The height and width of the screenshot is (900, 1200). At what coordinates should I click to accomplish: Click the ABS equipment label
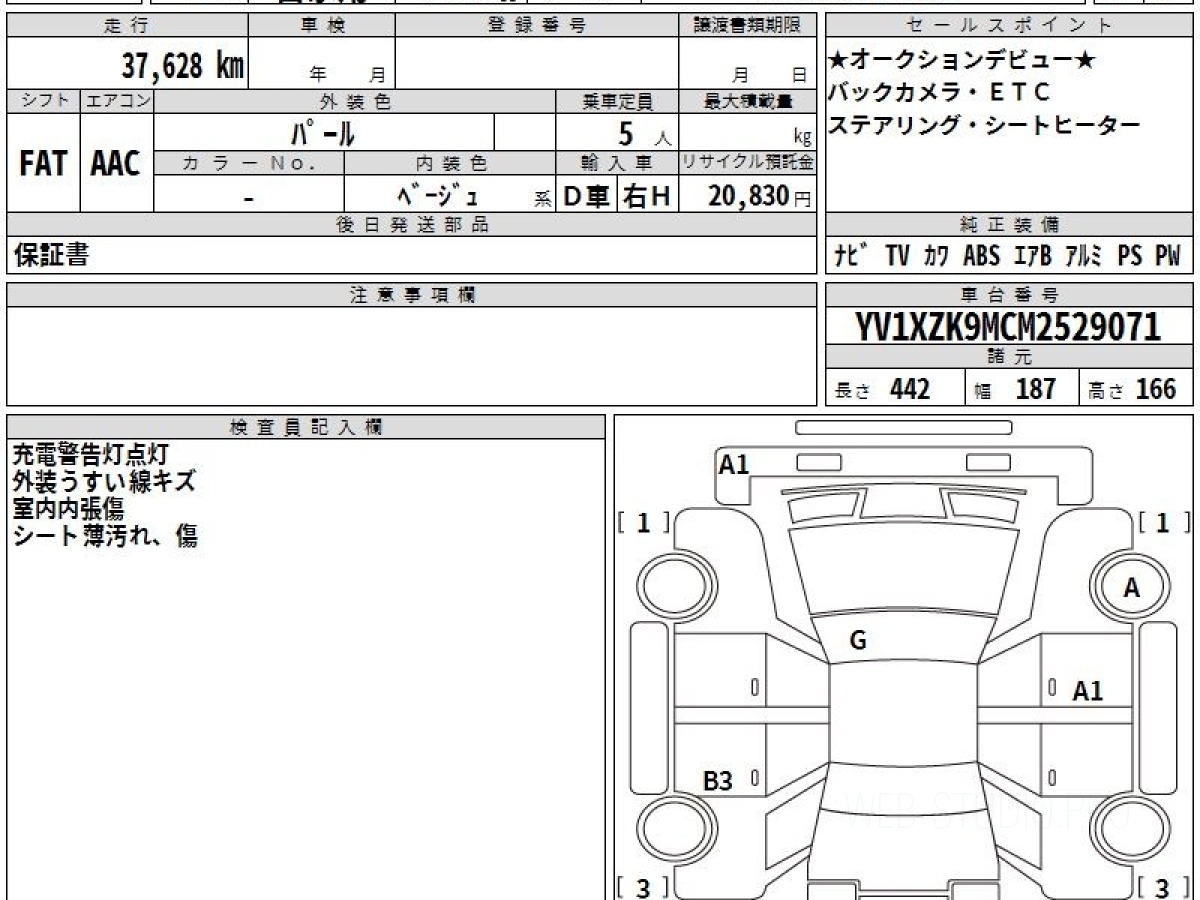[981, 256]
